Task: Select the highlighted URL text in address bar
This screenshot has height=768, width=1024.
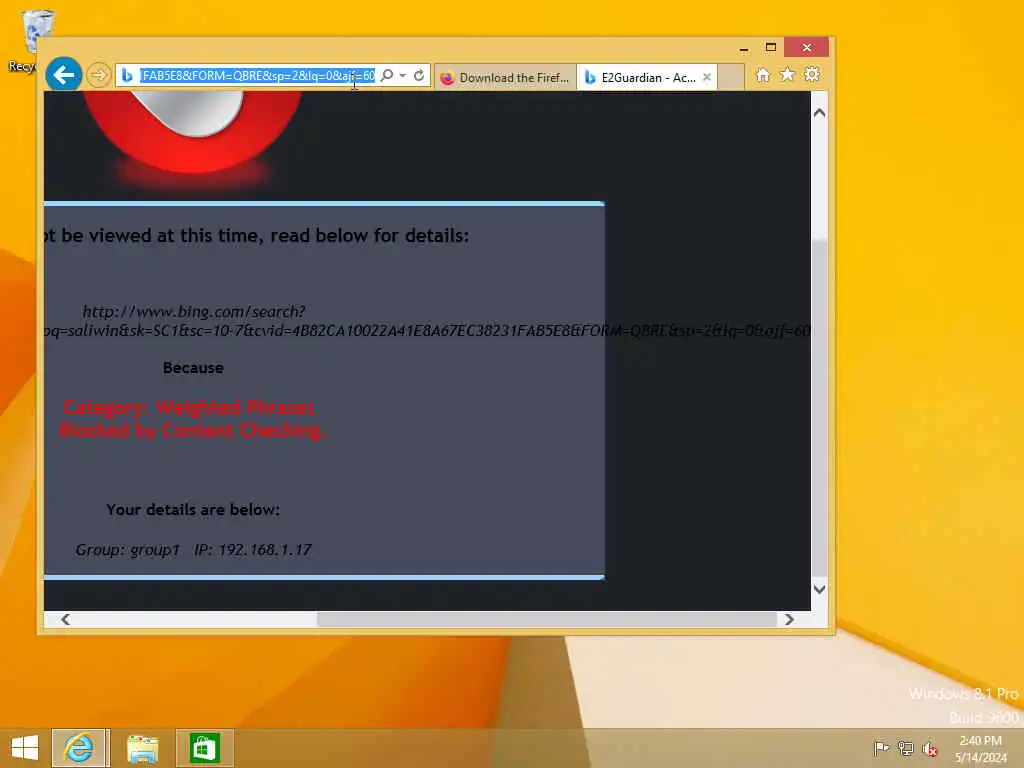Action: 258,76
